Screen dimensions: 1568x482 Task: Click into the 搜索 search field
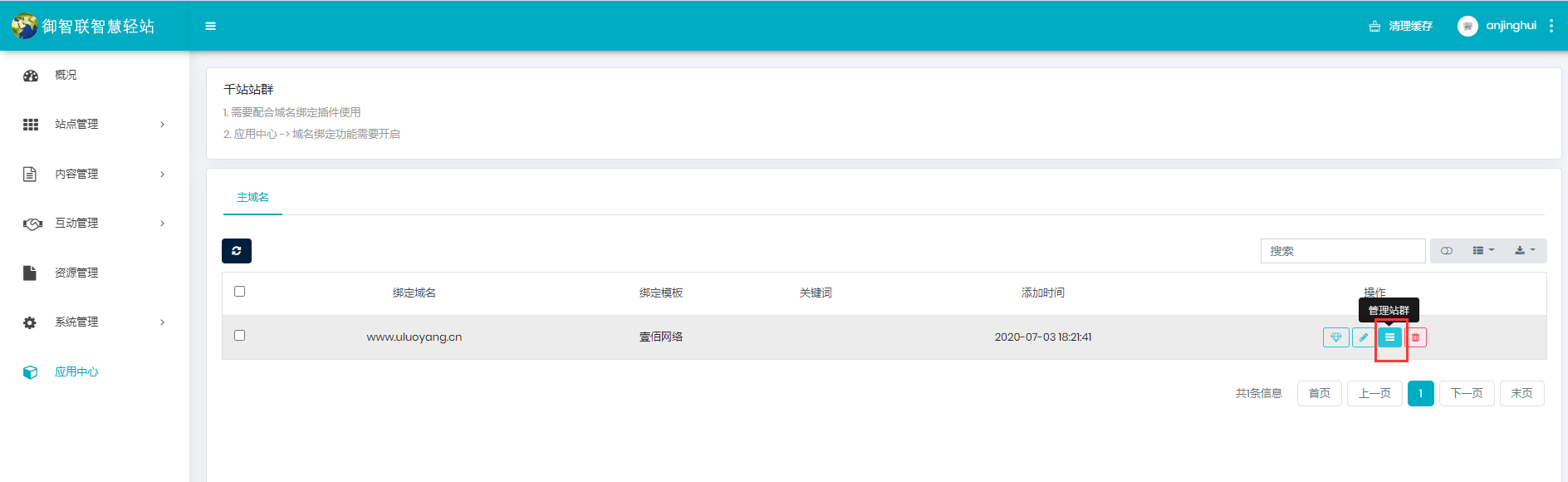[1342, 251]
